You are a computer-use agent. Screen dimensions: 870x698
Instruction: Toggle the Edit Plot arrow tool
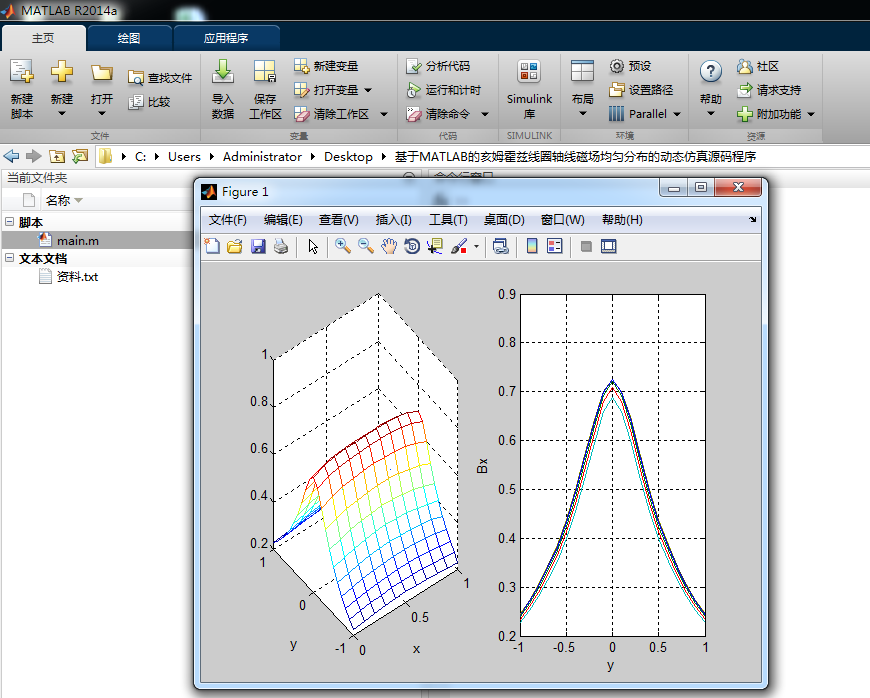[313, 246]
